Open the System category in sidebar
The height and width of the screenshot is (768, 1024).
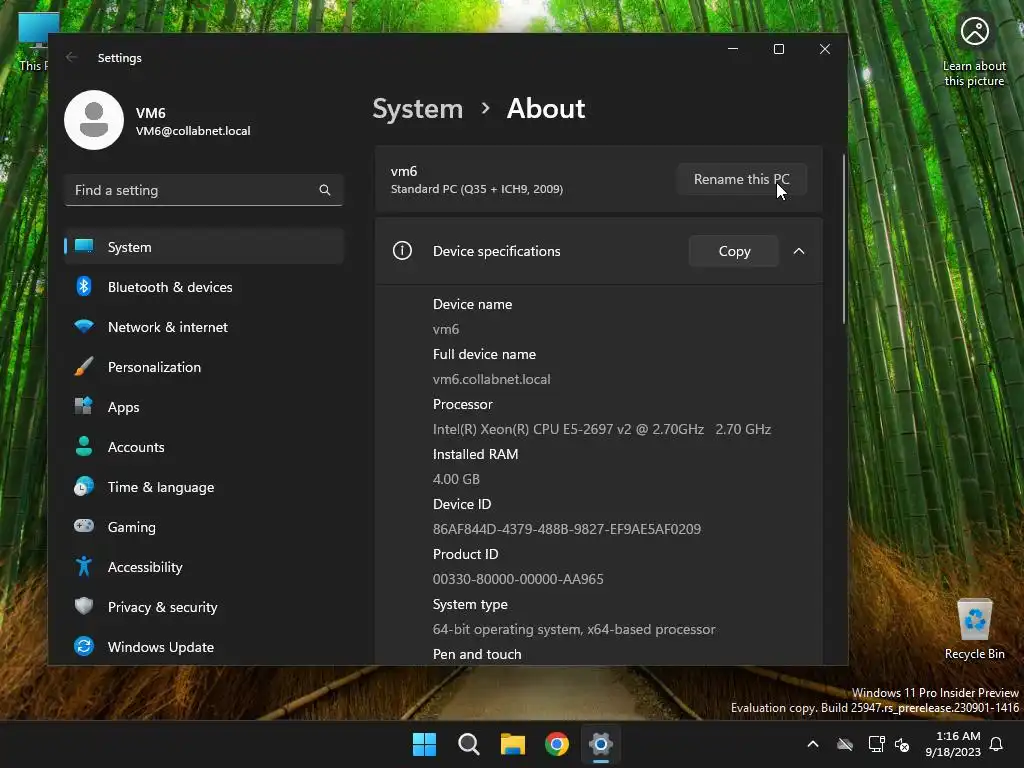[204, 247]
